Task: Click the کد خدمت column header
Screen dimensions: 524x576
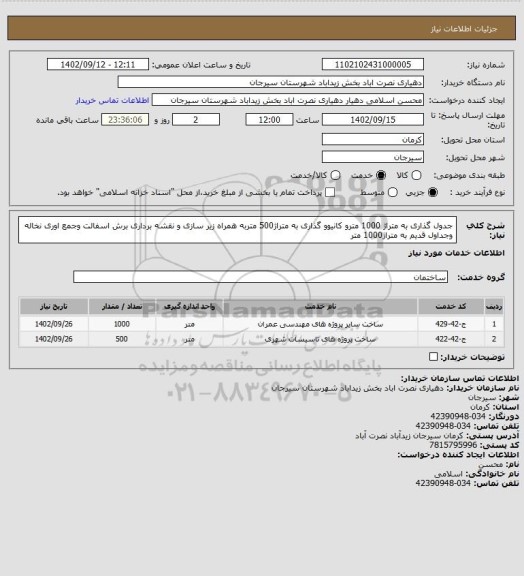Action: click(x=451, y=306)
